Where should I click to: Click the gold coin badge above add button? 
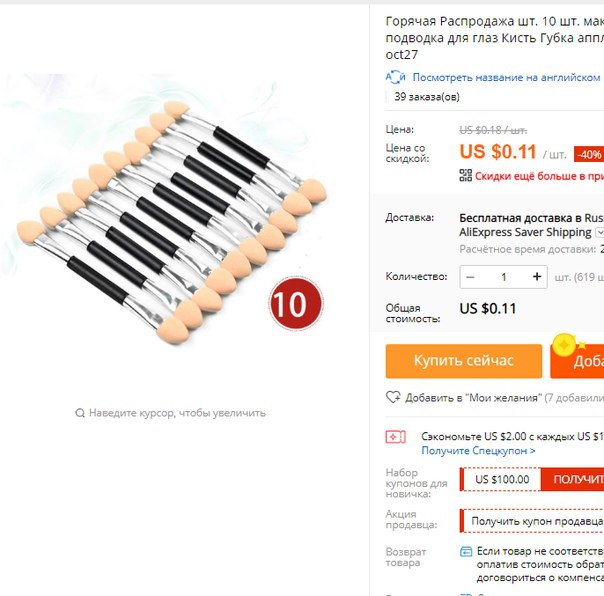click(x=564, y=345)
